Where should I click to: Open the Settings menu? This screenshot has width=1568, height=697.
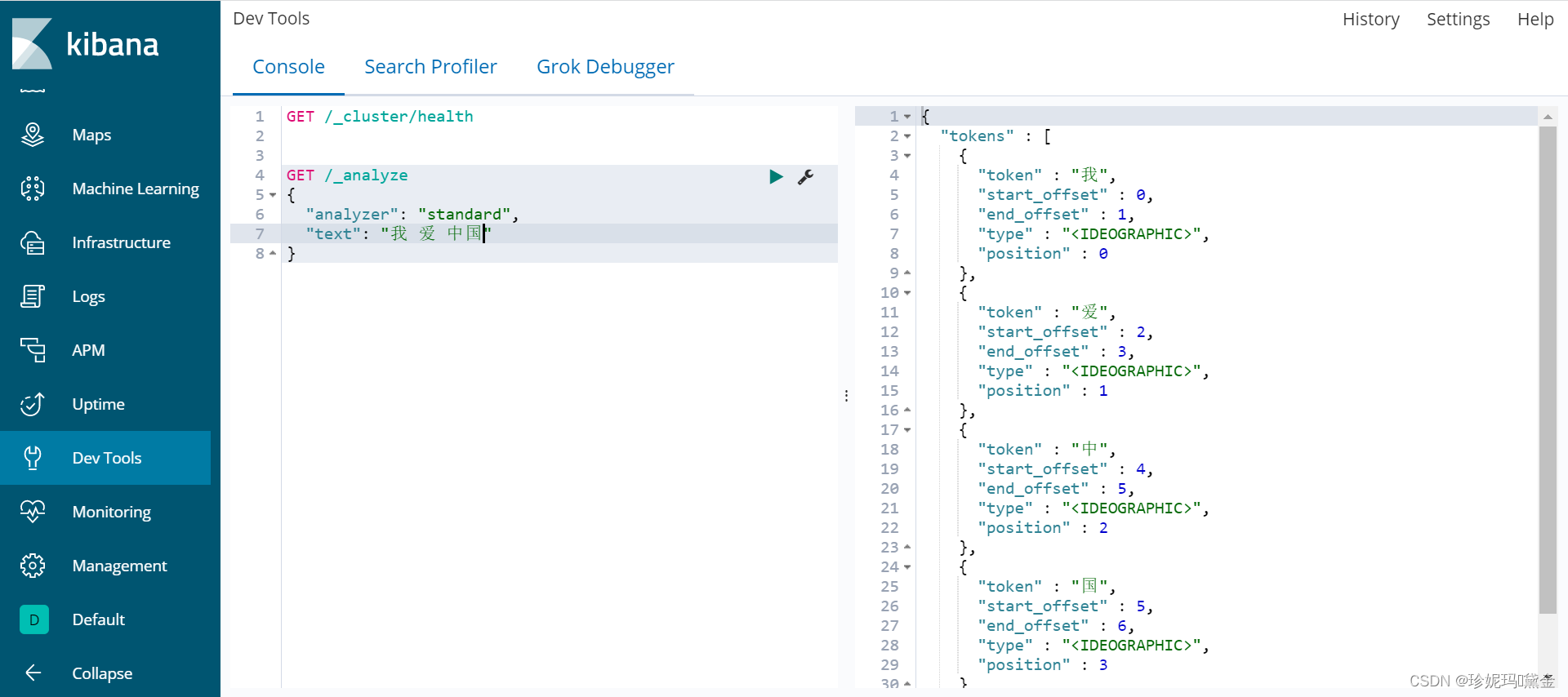1458,19
